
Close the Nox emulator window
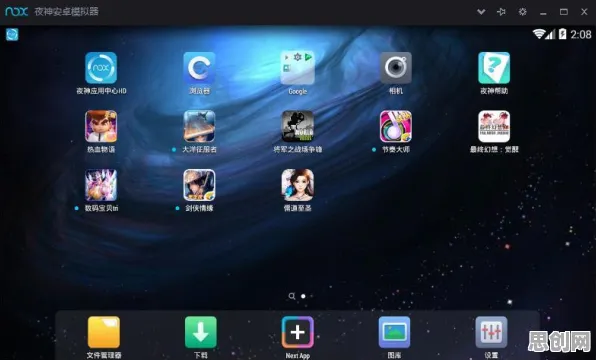coord(584,12)
